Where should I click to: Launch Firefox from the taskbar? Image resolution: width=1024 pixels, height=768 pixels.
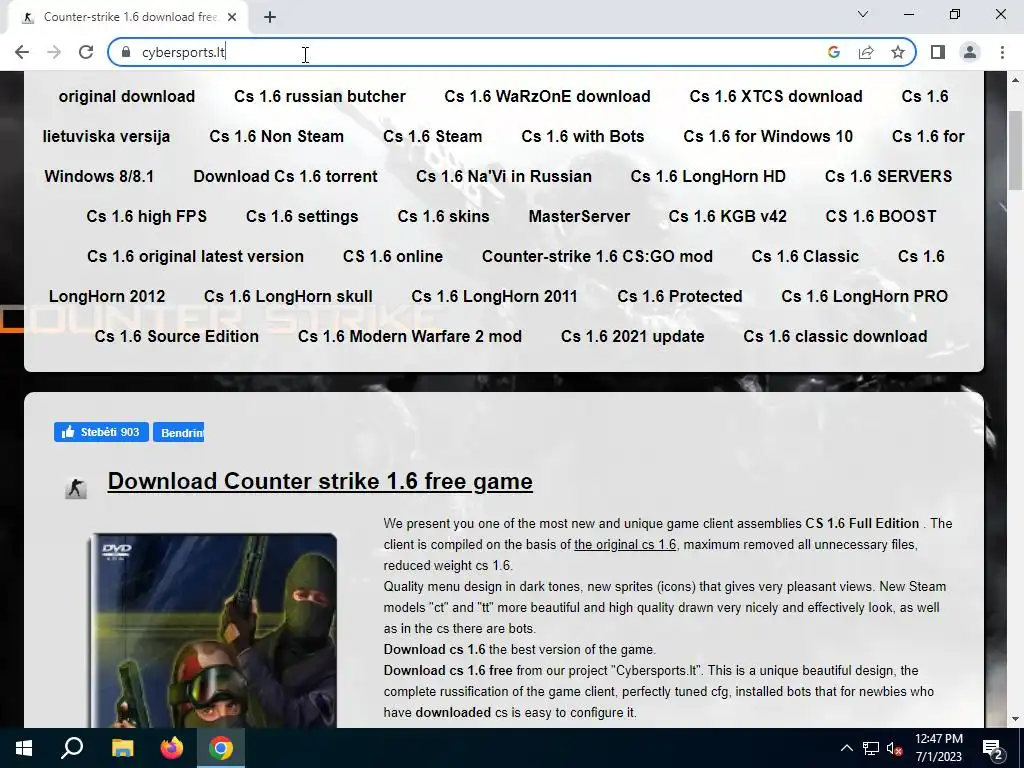pos(172,748)
